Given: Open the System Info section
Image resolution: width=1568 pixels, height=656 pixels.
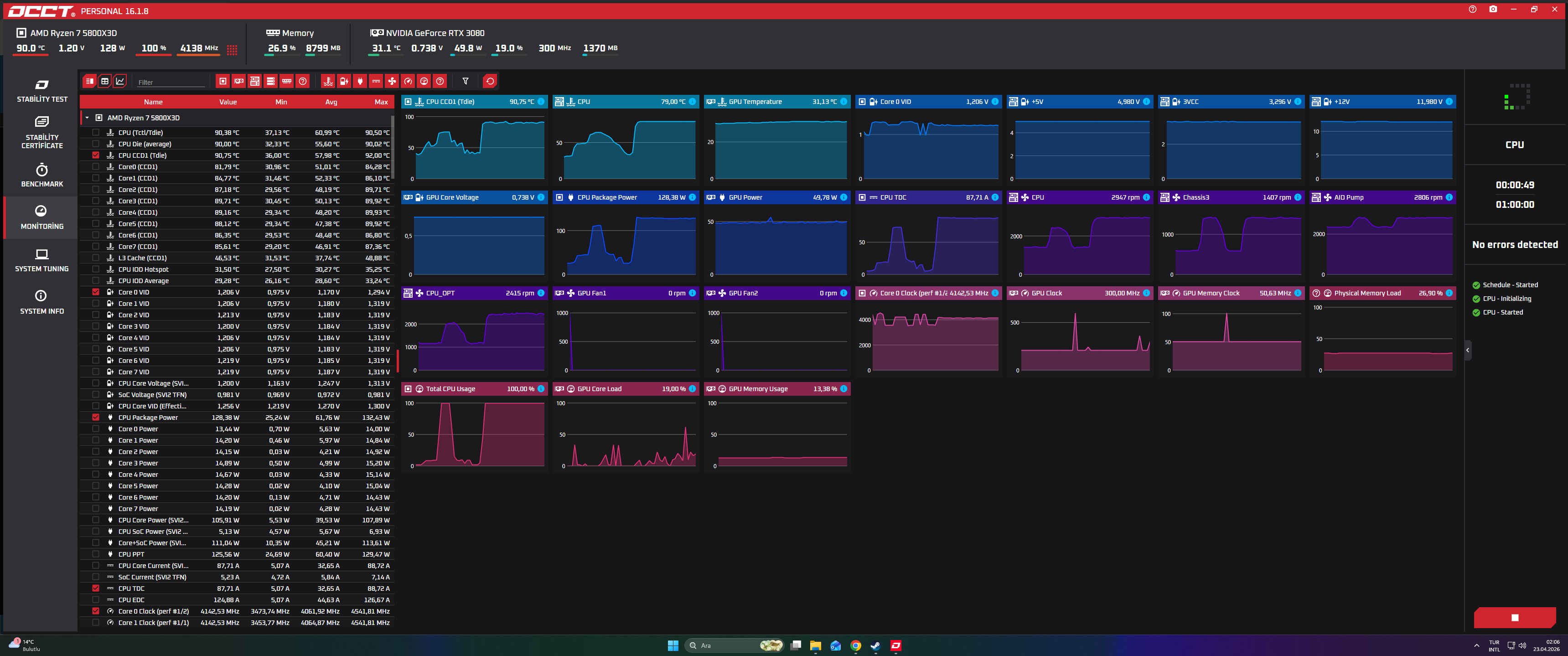Looking at the screenshot, I should tap(42, 302).
